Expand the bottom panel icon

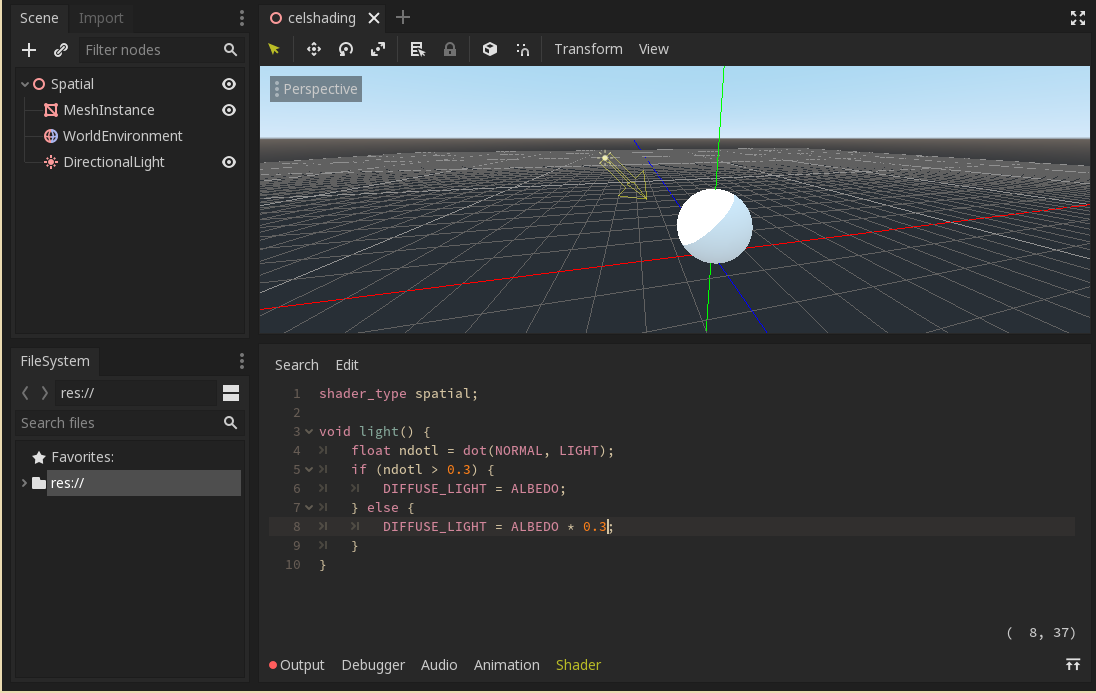(x=1073, y=664)
